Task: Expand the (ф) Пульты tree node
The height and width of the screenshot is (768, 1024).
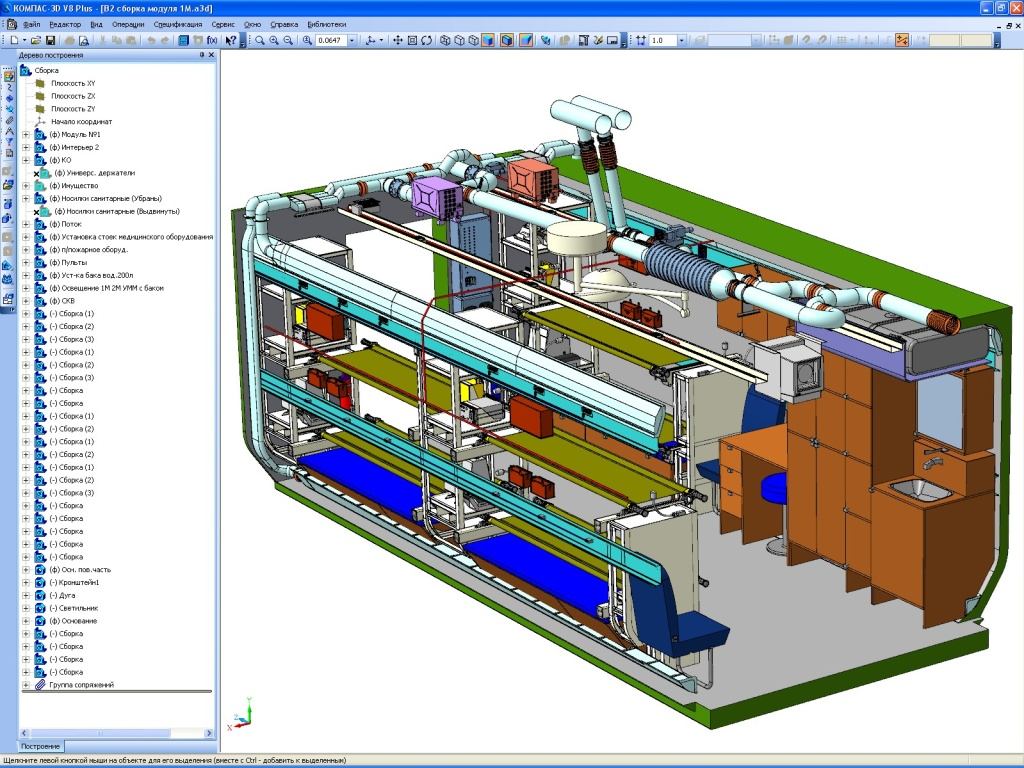Action: coord(25,262)
